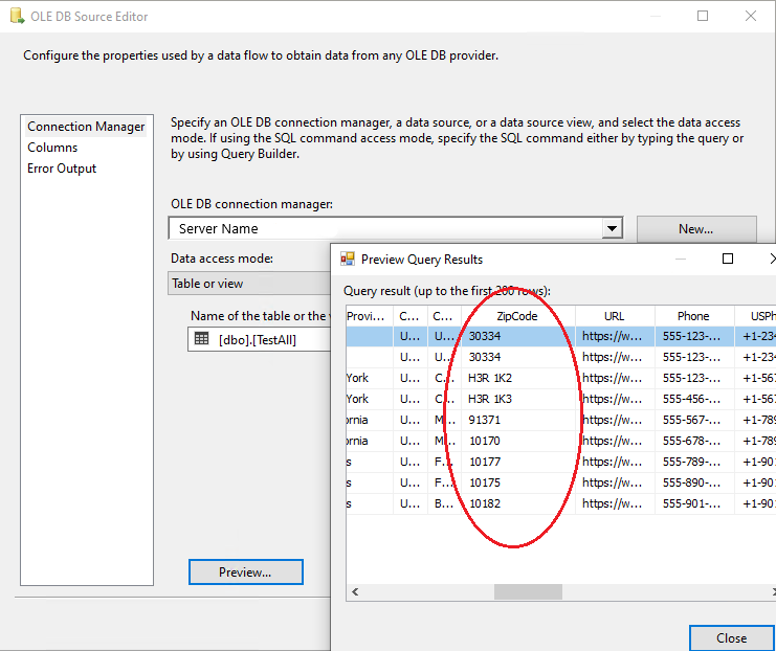Image resolution: width=776 pixels, height=651 pixels.
Task: Click the Preview Query Results window icon
Action: [x=347, y=259]
